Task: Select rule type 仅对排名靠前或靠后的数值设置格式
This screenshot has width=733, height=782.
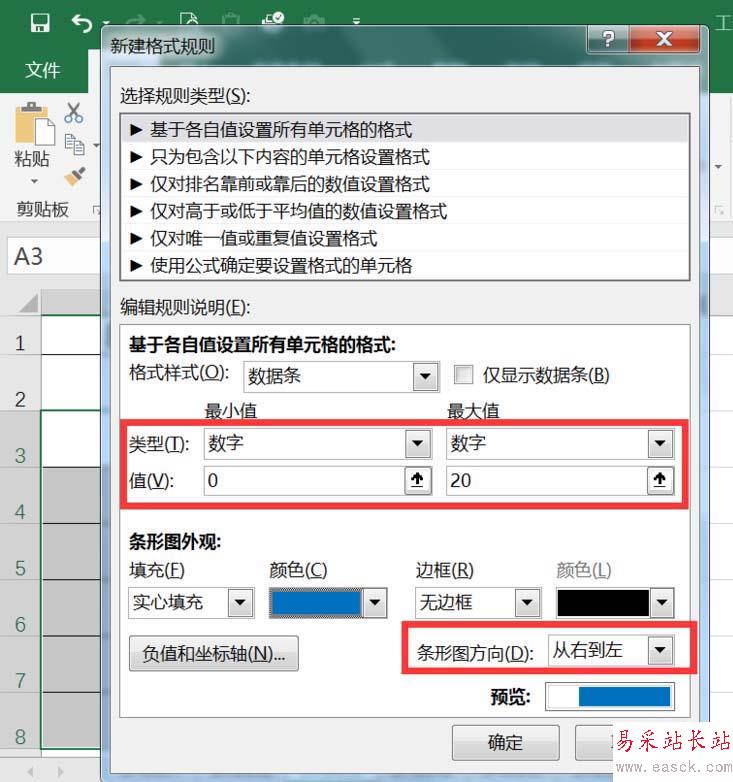Action: coord(404,184)
